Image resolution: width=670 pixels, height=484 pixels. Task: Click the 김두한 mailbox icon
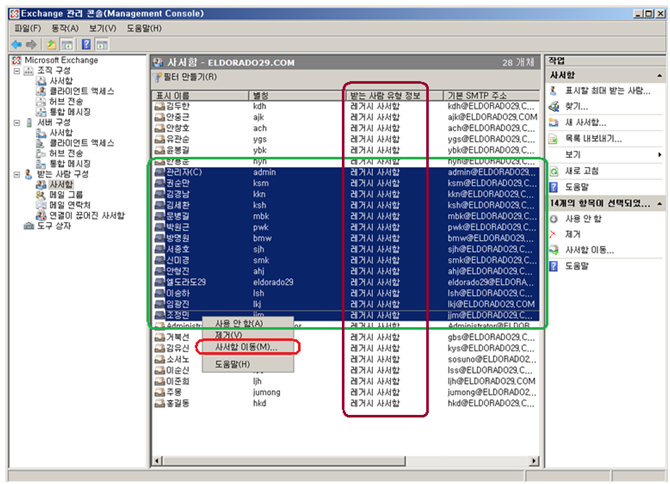[159, 106]
